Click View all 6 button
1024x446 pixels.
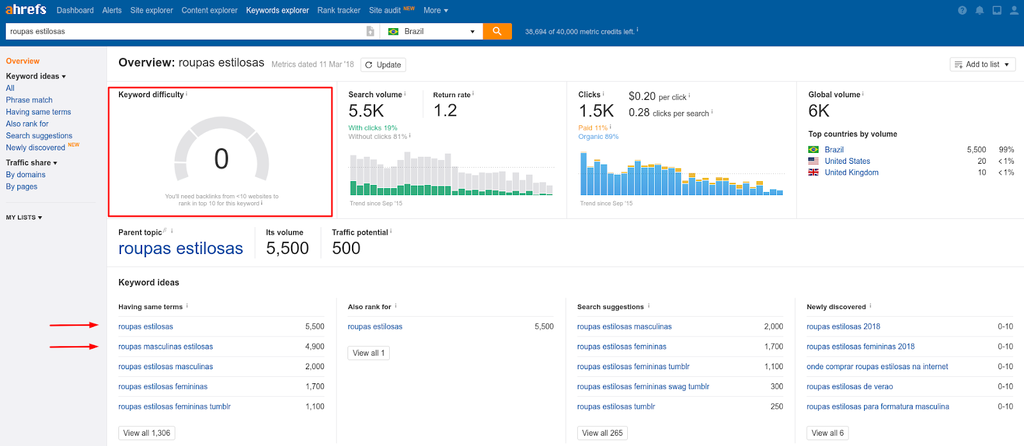[x=828, y=433]
